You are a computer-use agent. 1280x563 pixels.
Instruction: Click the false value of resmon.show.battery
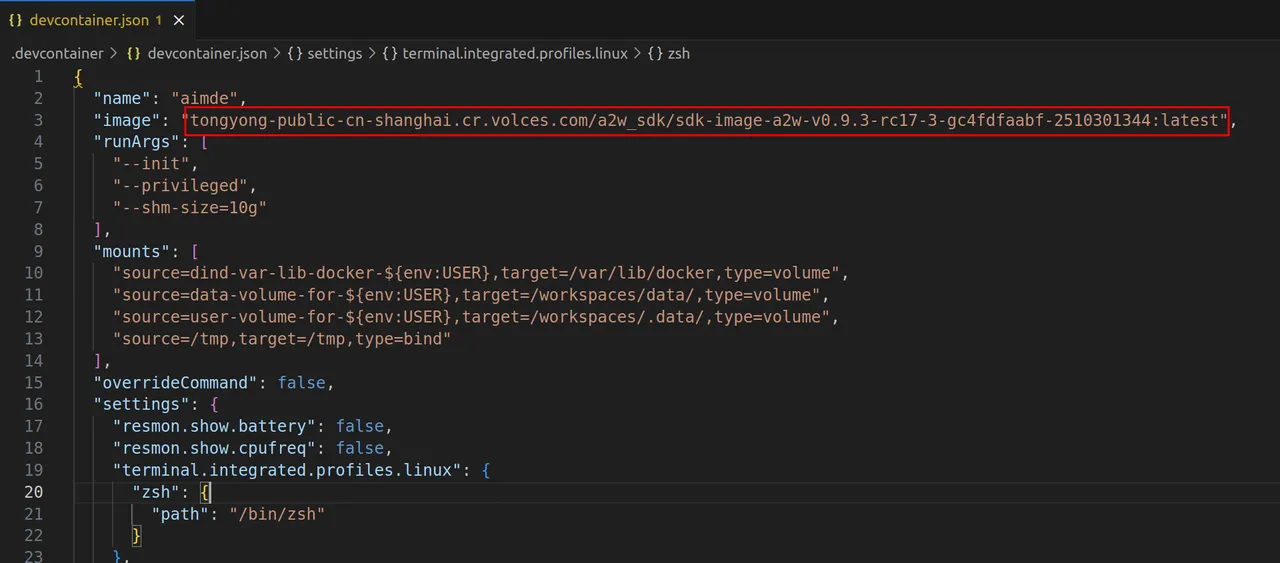[x=359, y=426]
